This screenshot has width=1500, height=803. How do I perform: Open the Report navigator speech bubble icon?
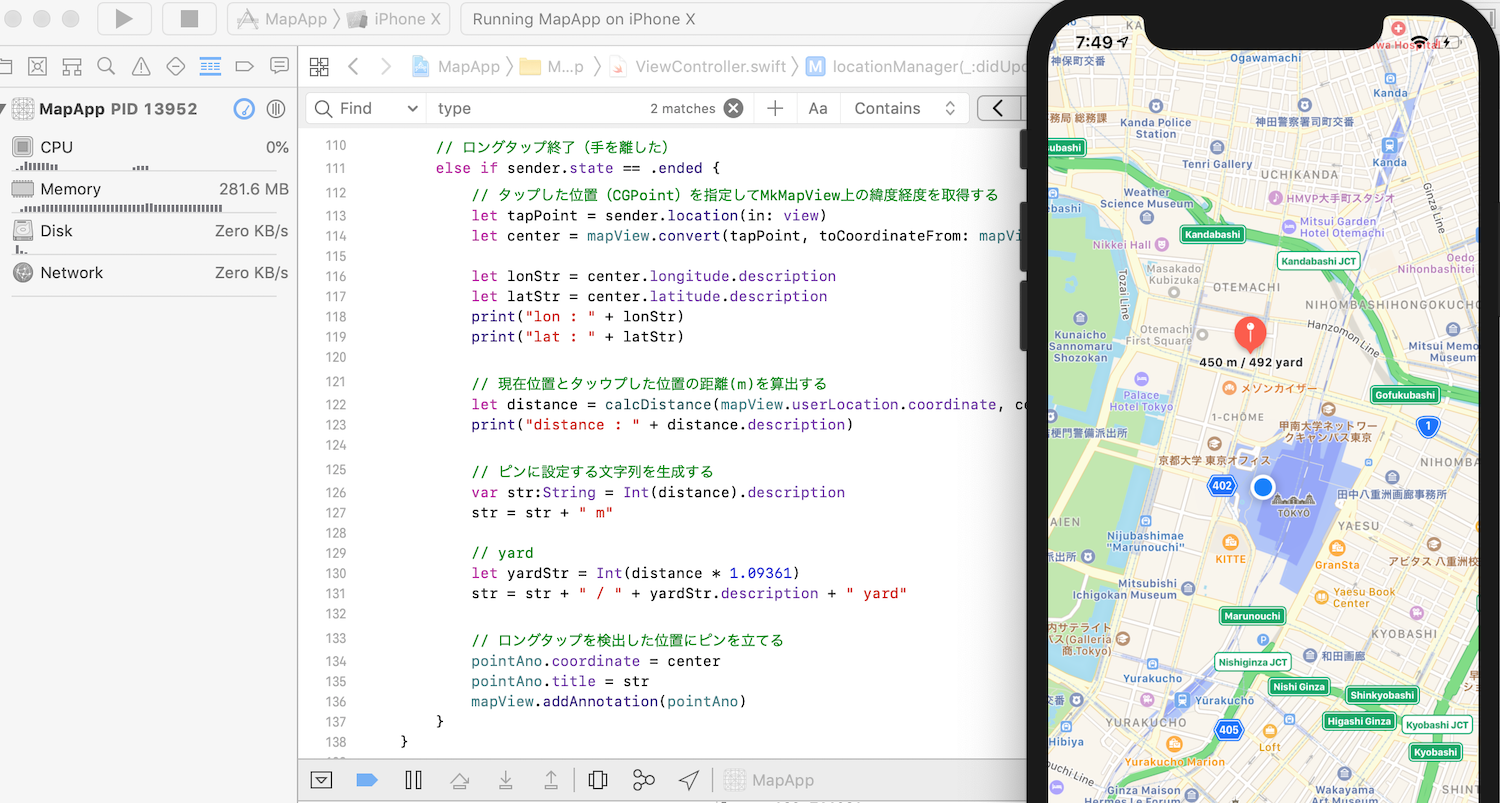(x=278, y=66)
